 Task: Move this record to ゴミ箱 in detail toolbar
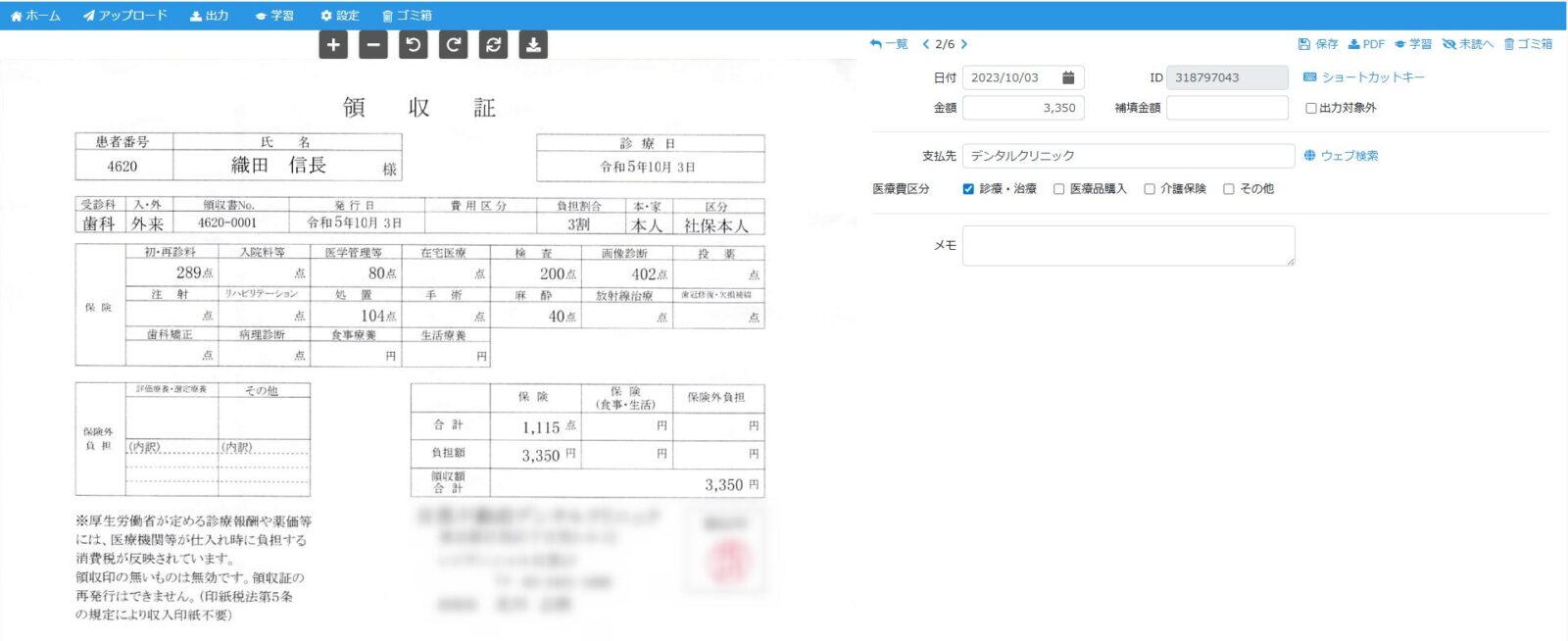[1528, 44]
